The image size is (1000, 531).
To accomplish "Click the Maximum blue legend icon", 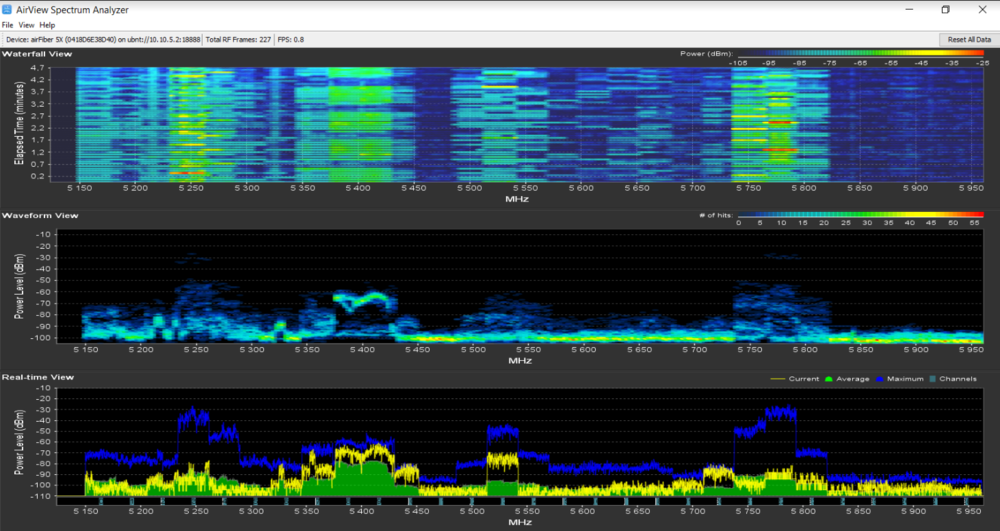I will pos(879,379).
